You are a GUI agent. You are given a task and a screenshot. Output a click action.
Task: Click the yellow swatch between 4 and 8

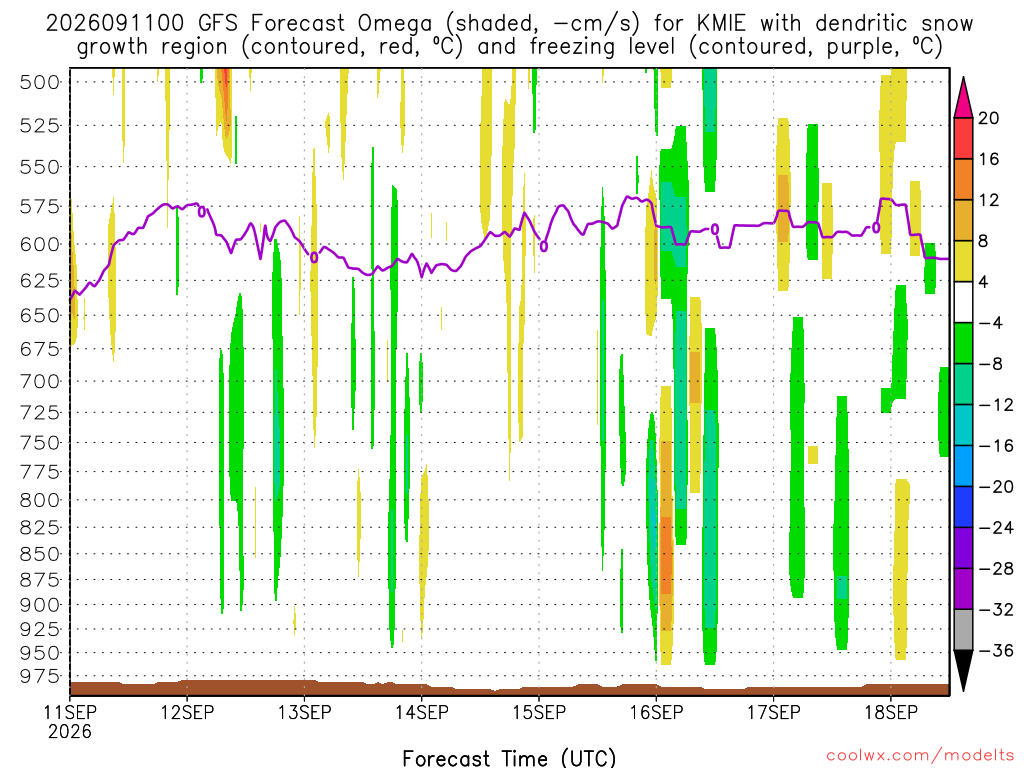pyautogui.click(x=963, y=261)
